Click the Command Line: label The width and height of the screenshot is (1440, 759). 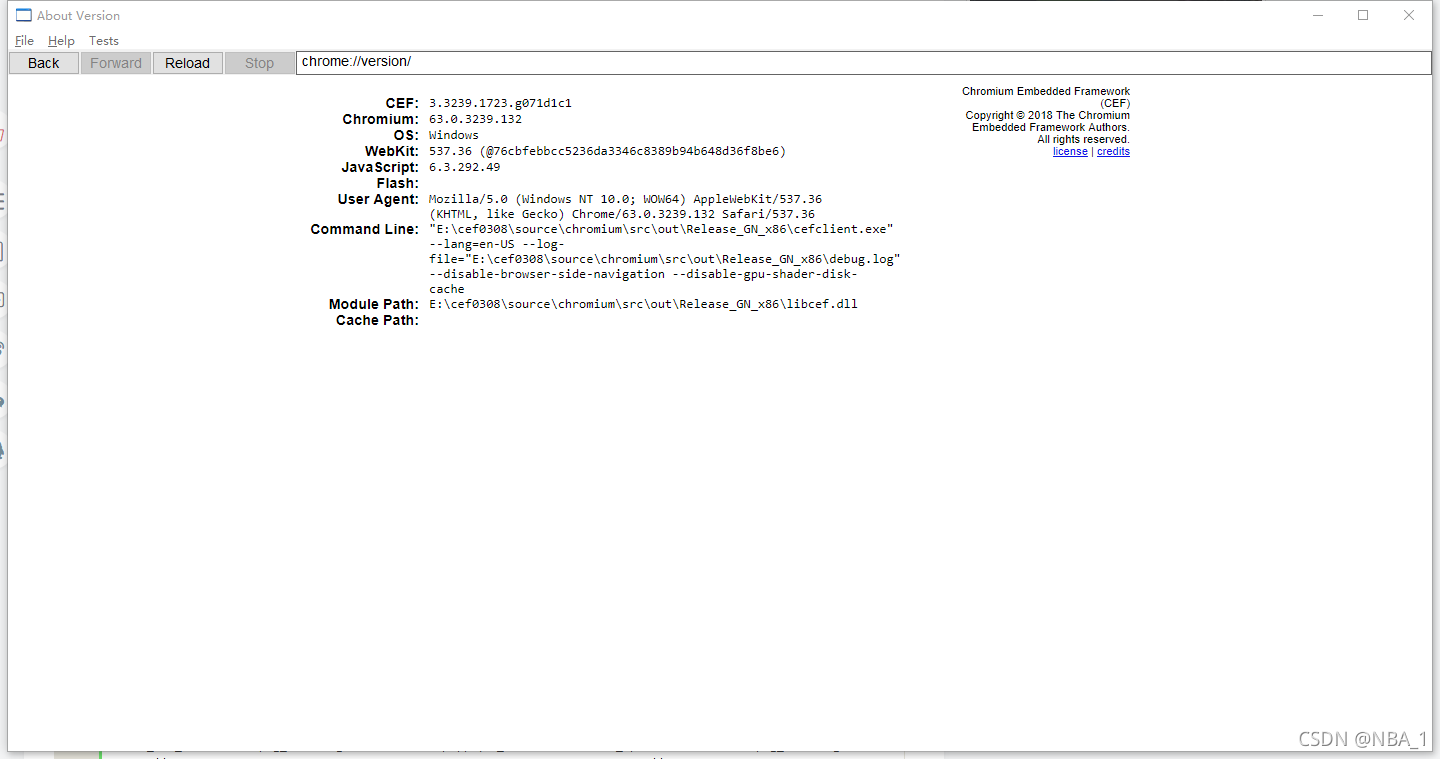[365, 230]
